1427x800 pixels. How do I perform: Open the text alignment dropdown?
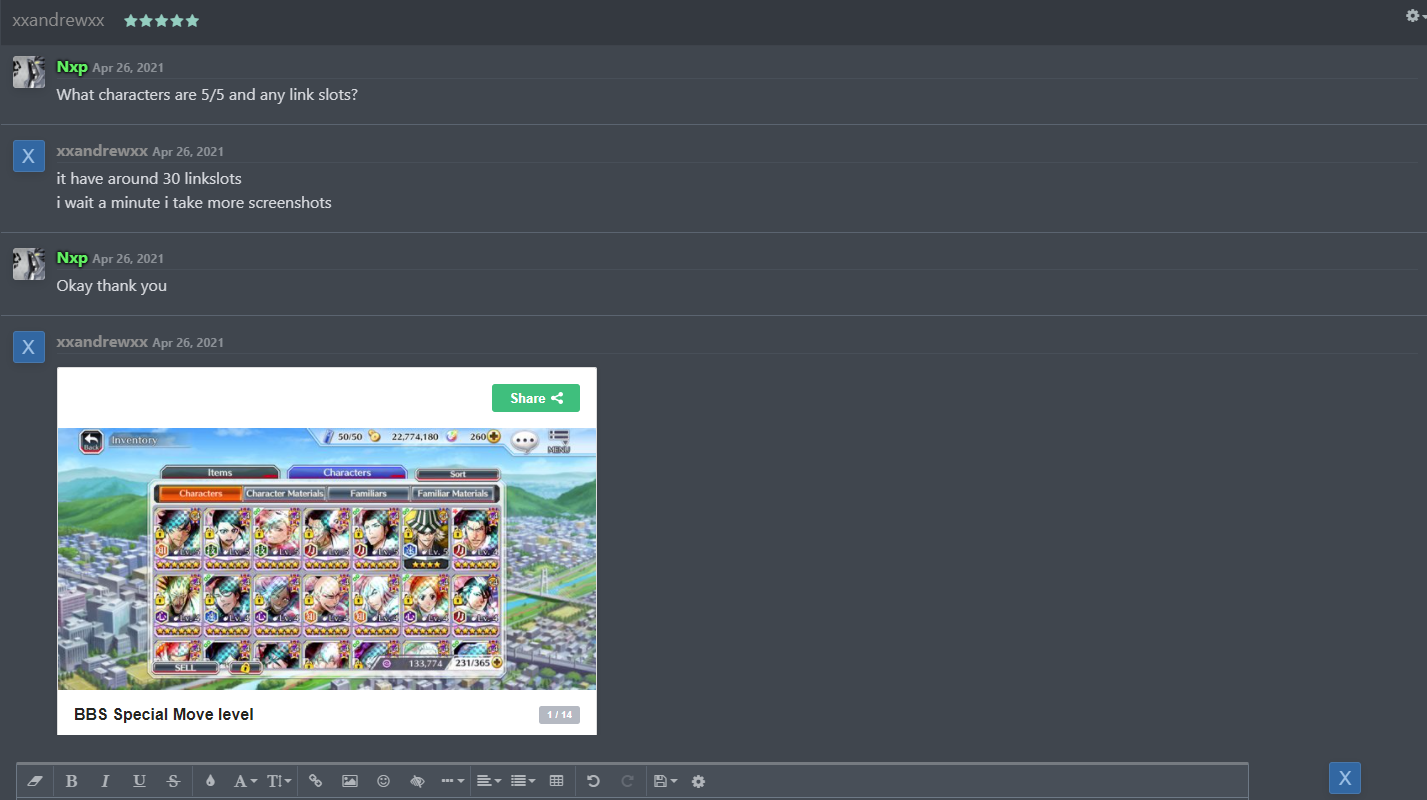tap(488, 781)
